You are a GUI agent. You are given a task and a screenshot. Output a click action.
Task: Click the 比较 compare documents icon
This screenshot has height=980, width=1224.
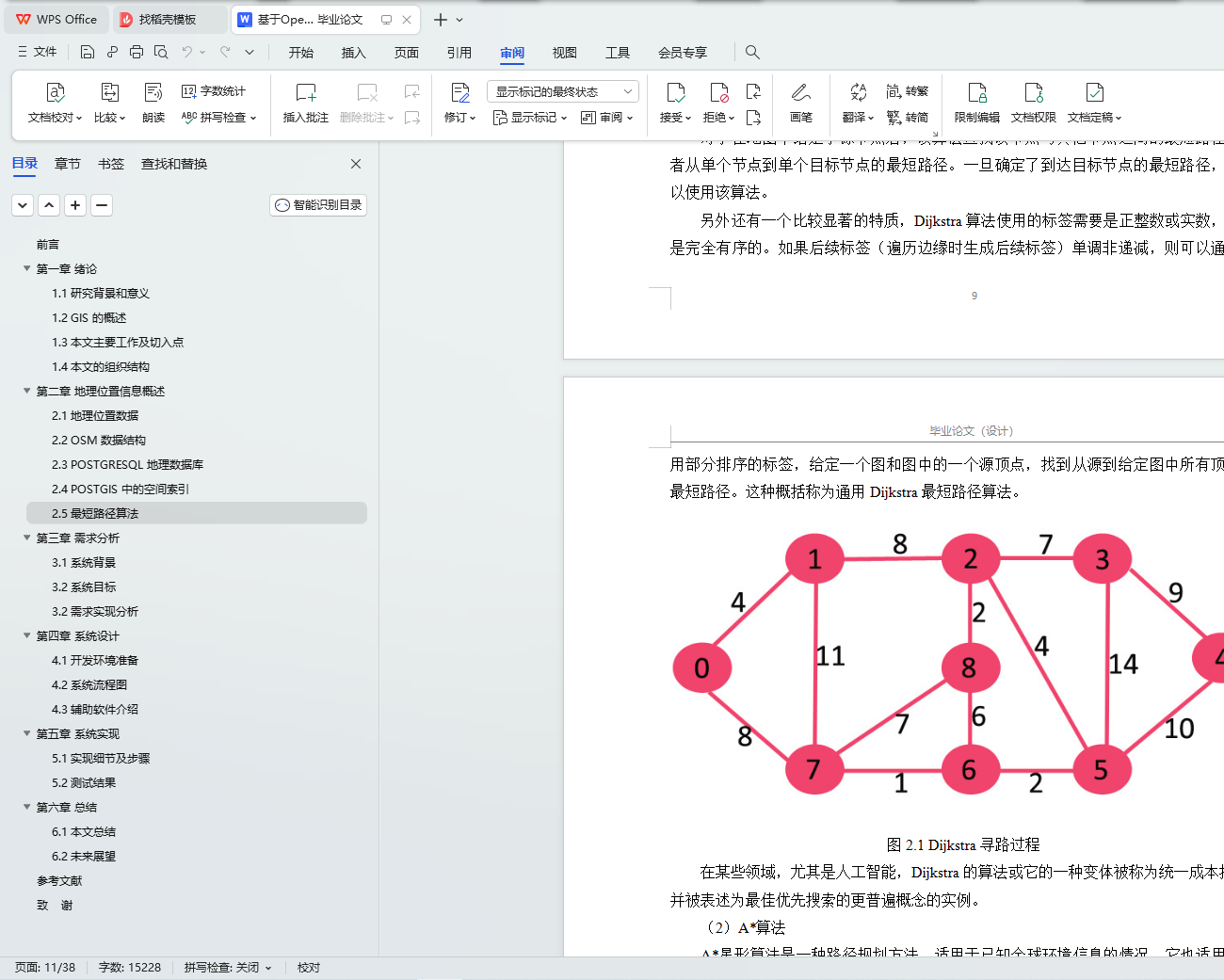pos(109,92)
